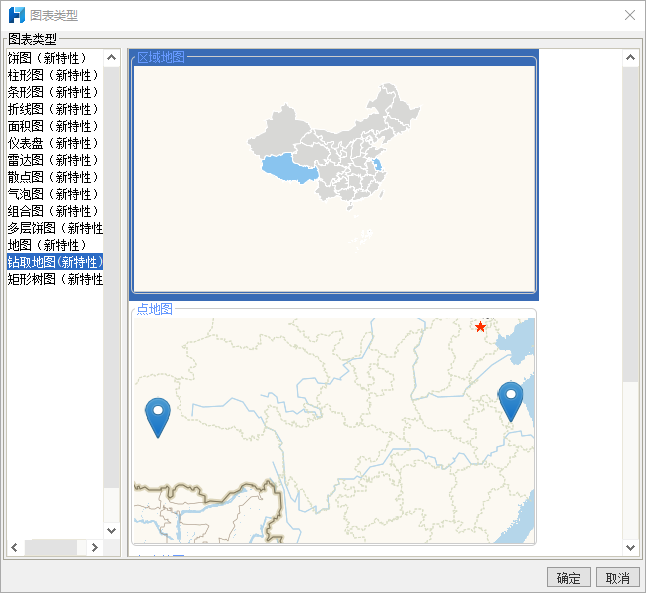Choose 矩形树图（新特性）entry
The width and height of the screenshot is (646, 593).
[55, 279]
